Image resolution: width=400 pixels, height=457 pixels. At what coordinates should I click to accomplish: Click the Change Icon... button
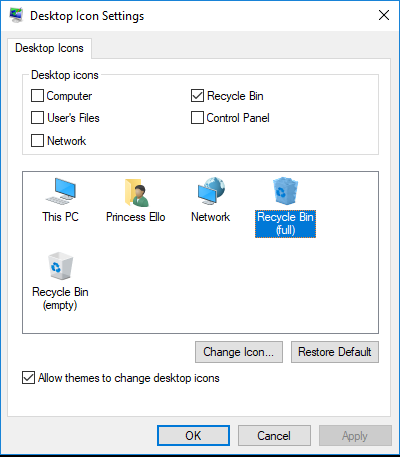click(239, 352)
